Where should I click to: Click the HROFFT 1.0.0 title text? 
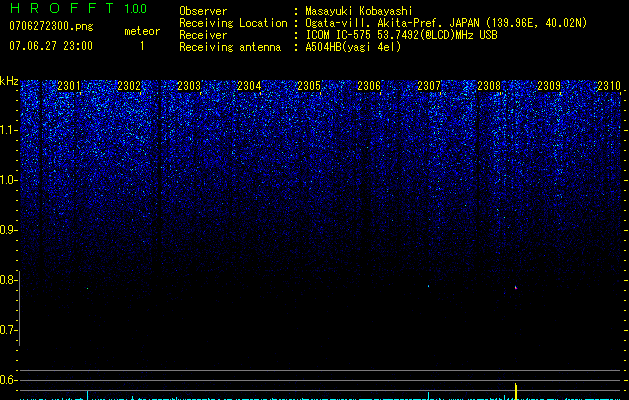pos(78,8)
